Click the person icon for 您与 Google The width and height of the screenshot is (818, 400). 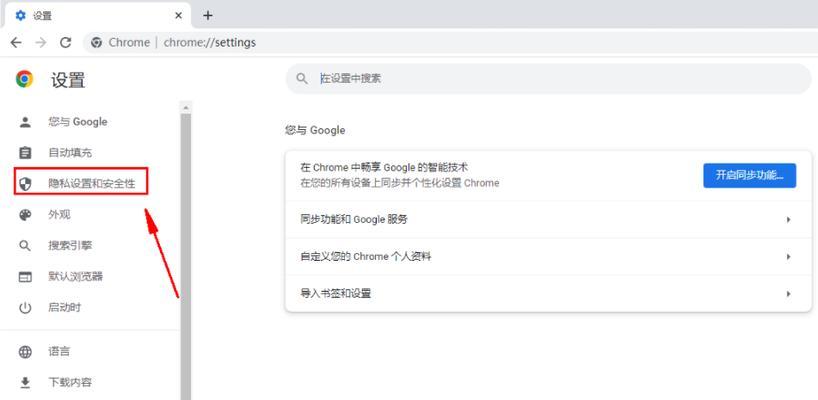25,122
